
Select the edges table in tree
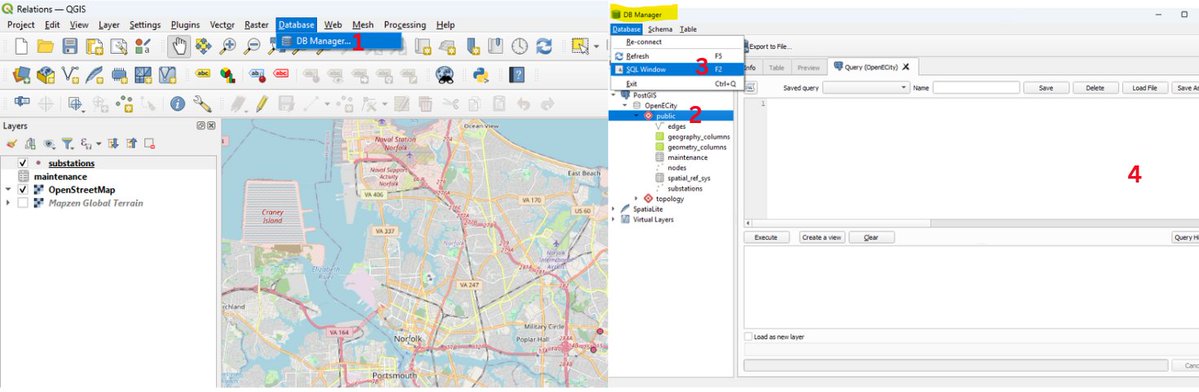[x=677, y=126]
